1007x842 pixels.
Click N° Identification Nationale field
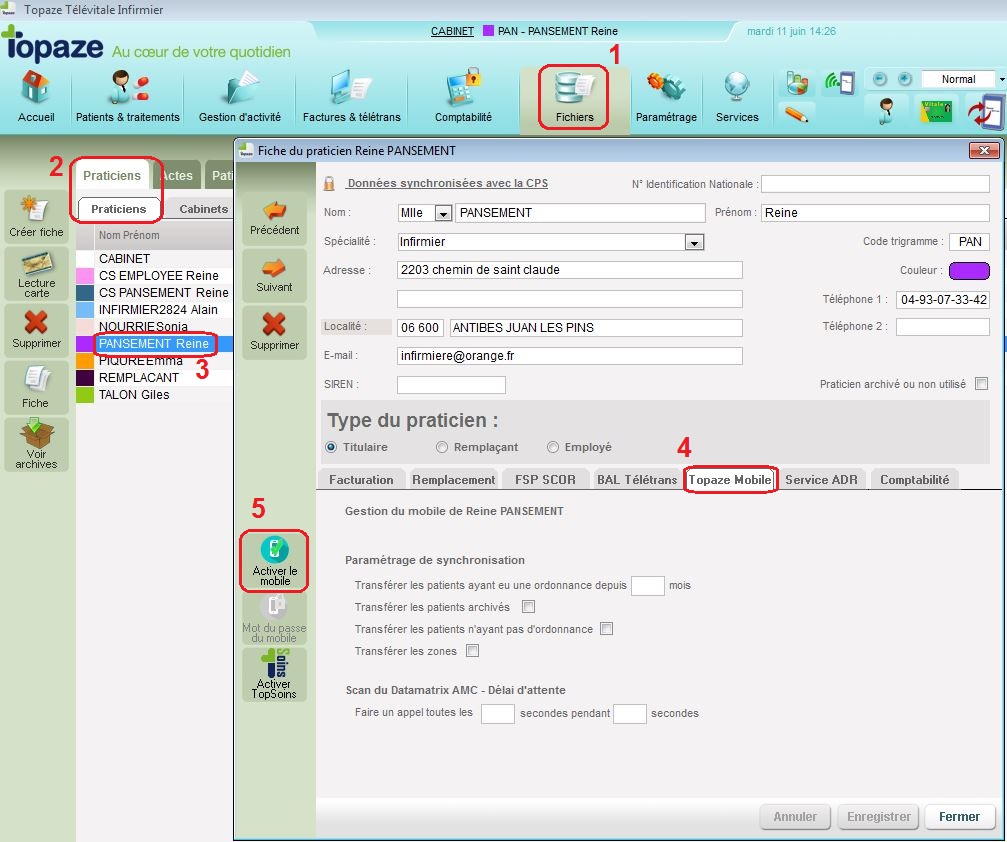[x=875, y=184]
